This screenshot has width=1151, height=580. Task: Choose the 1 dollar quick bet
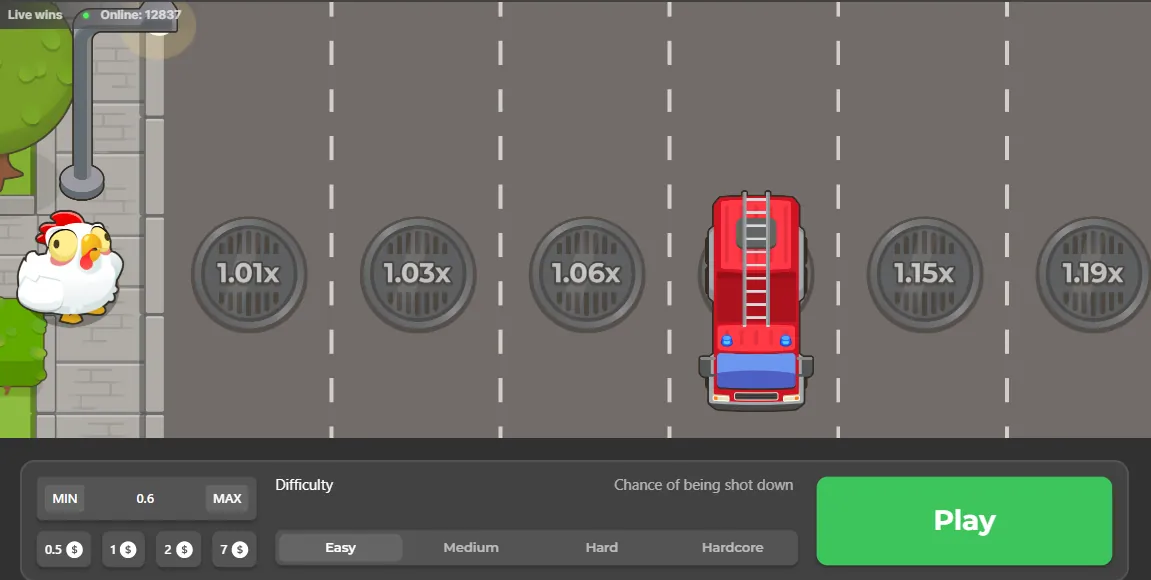[122, 549]
